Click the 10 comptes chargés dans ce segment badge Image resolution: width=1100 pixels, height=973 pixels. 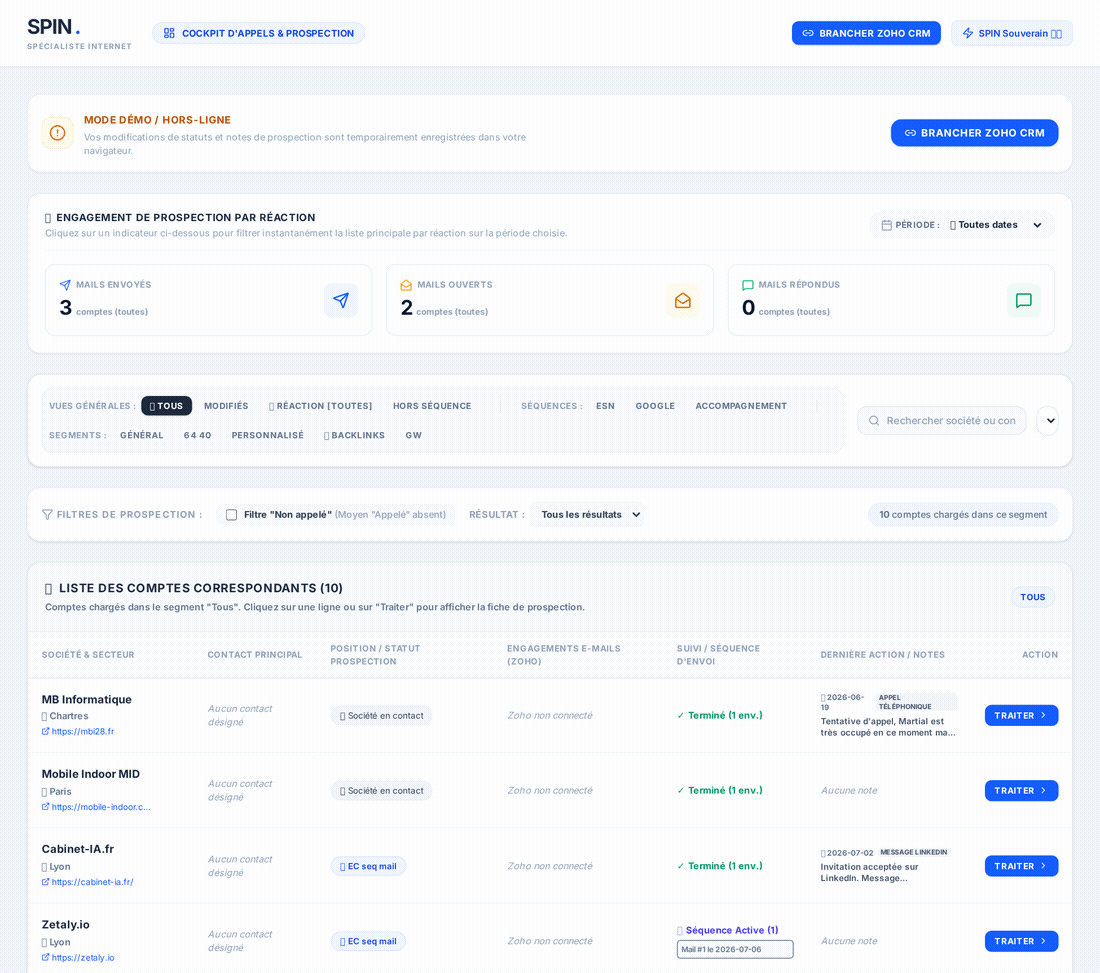(963, 514)
